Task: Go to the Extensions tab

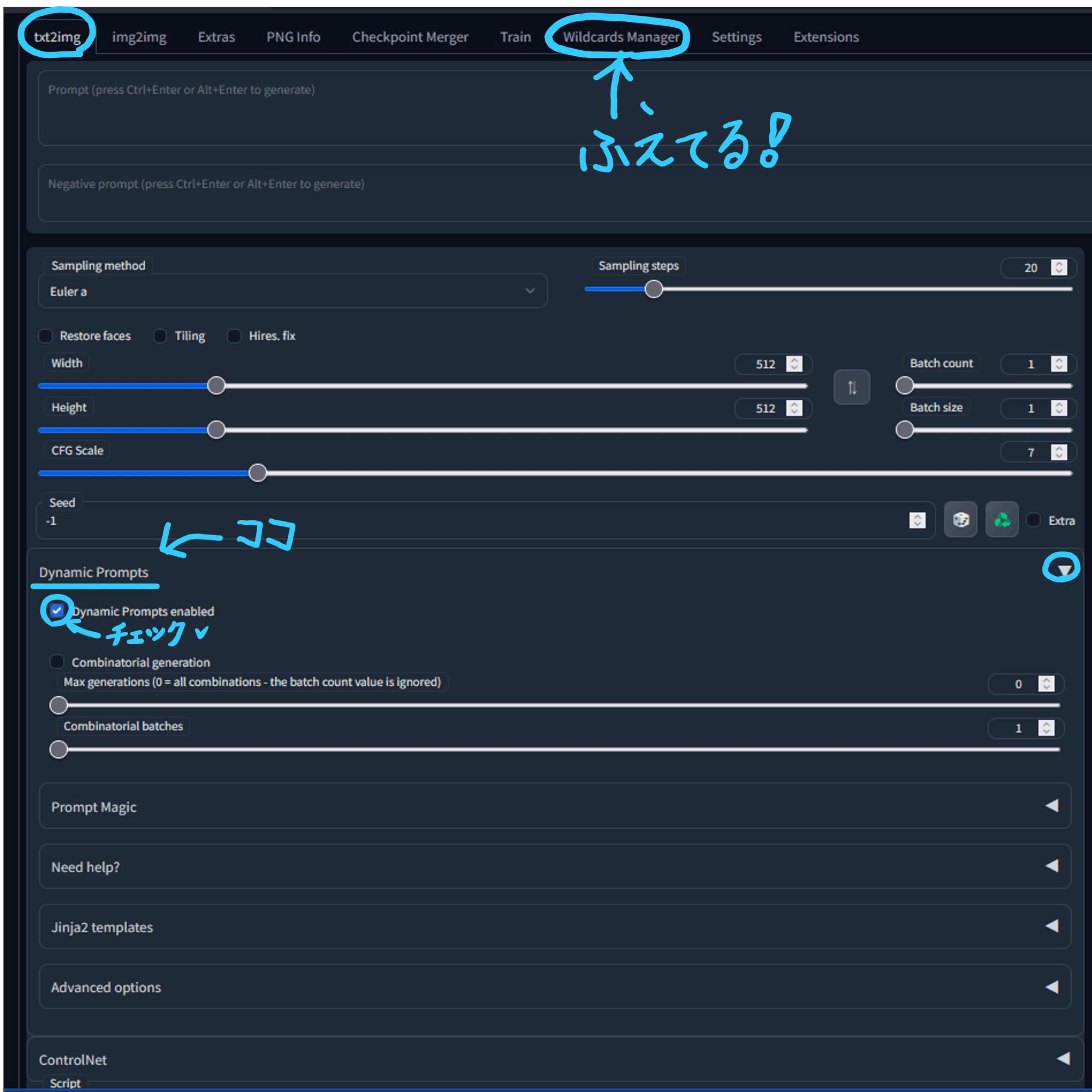Action: click(x=826, y=37)
